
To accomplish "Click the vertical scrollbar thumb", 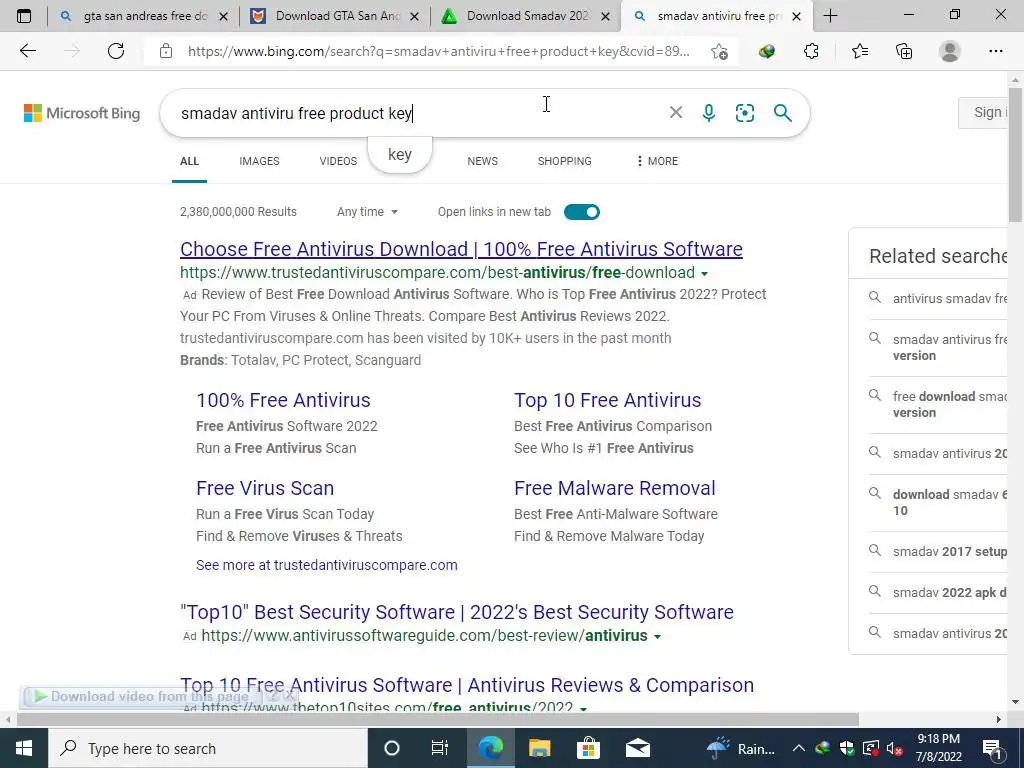I will coord(1016,154).
